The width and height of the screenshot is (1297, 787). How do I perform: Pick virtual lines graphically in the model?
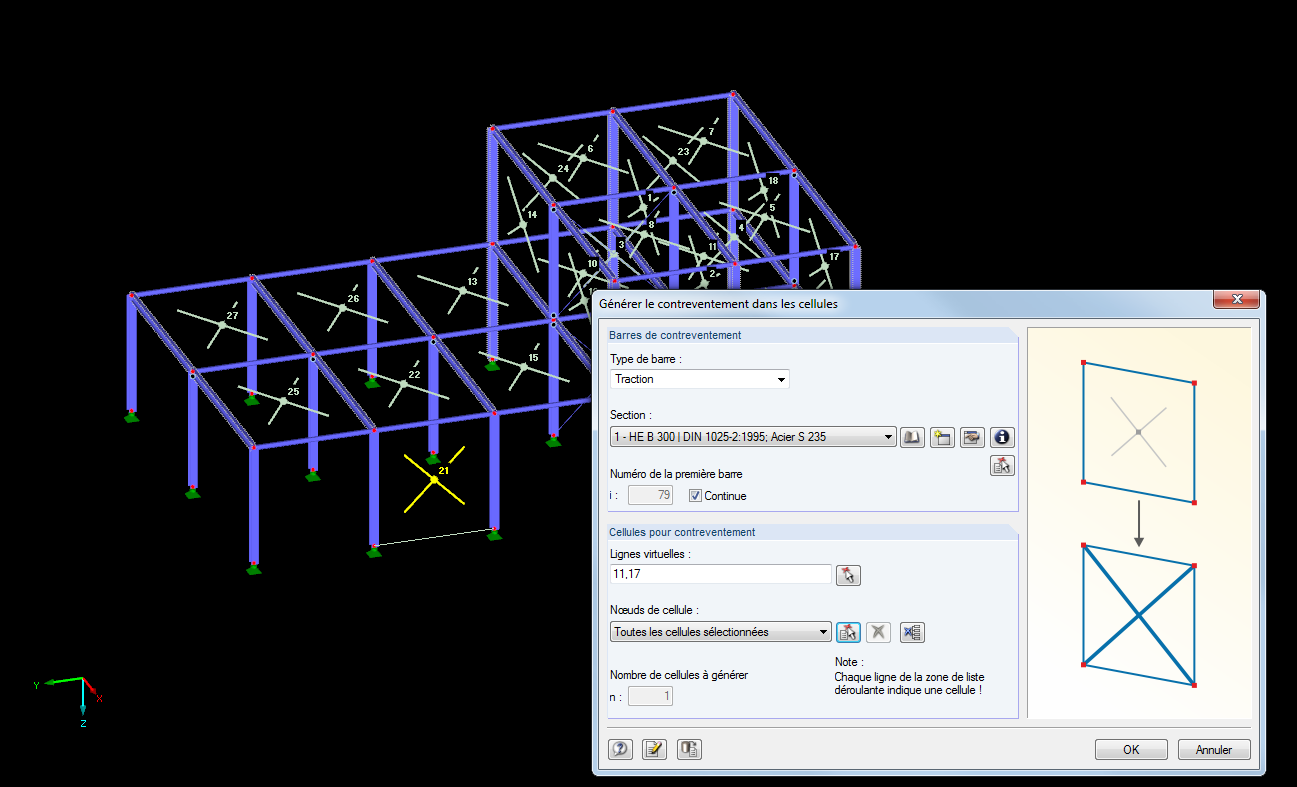(x=848, y=575)
